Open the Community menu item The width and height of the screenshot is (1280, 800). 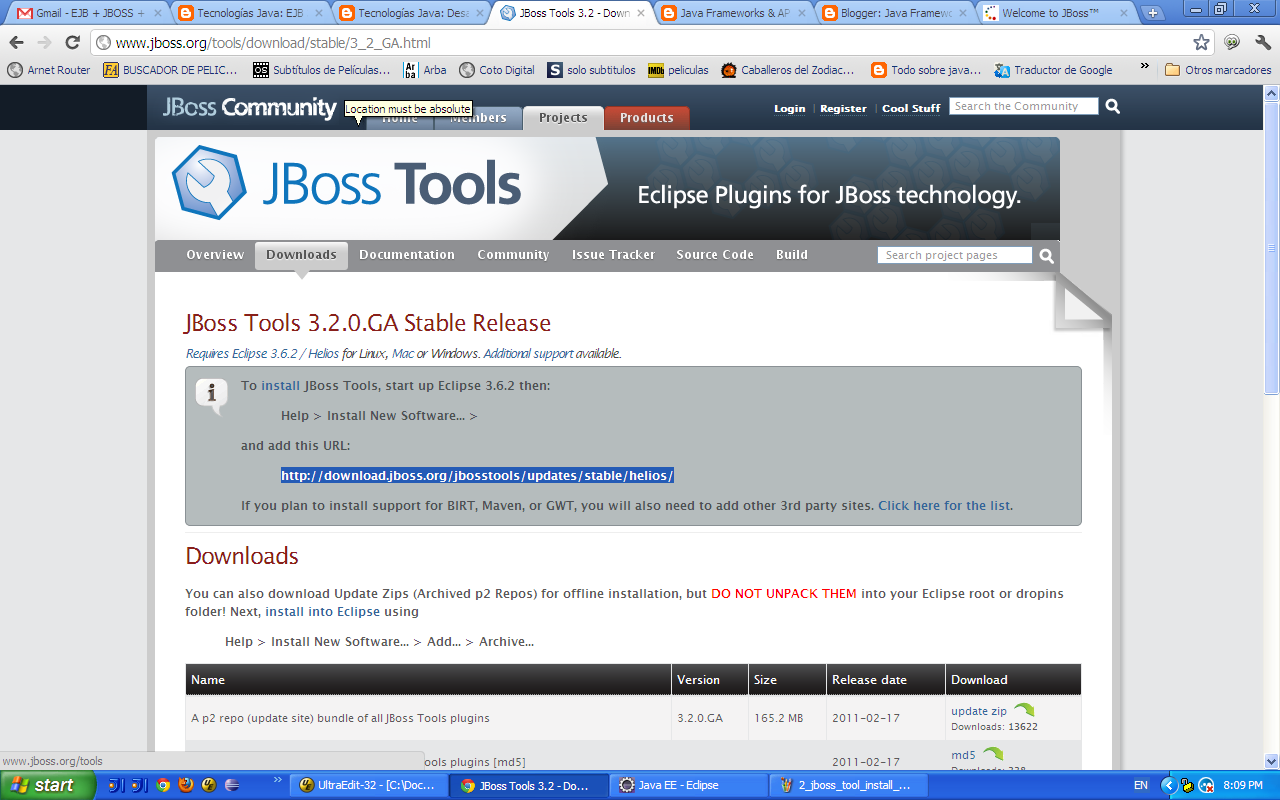[513, 255]
